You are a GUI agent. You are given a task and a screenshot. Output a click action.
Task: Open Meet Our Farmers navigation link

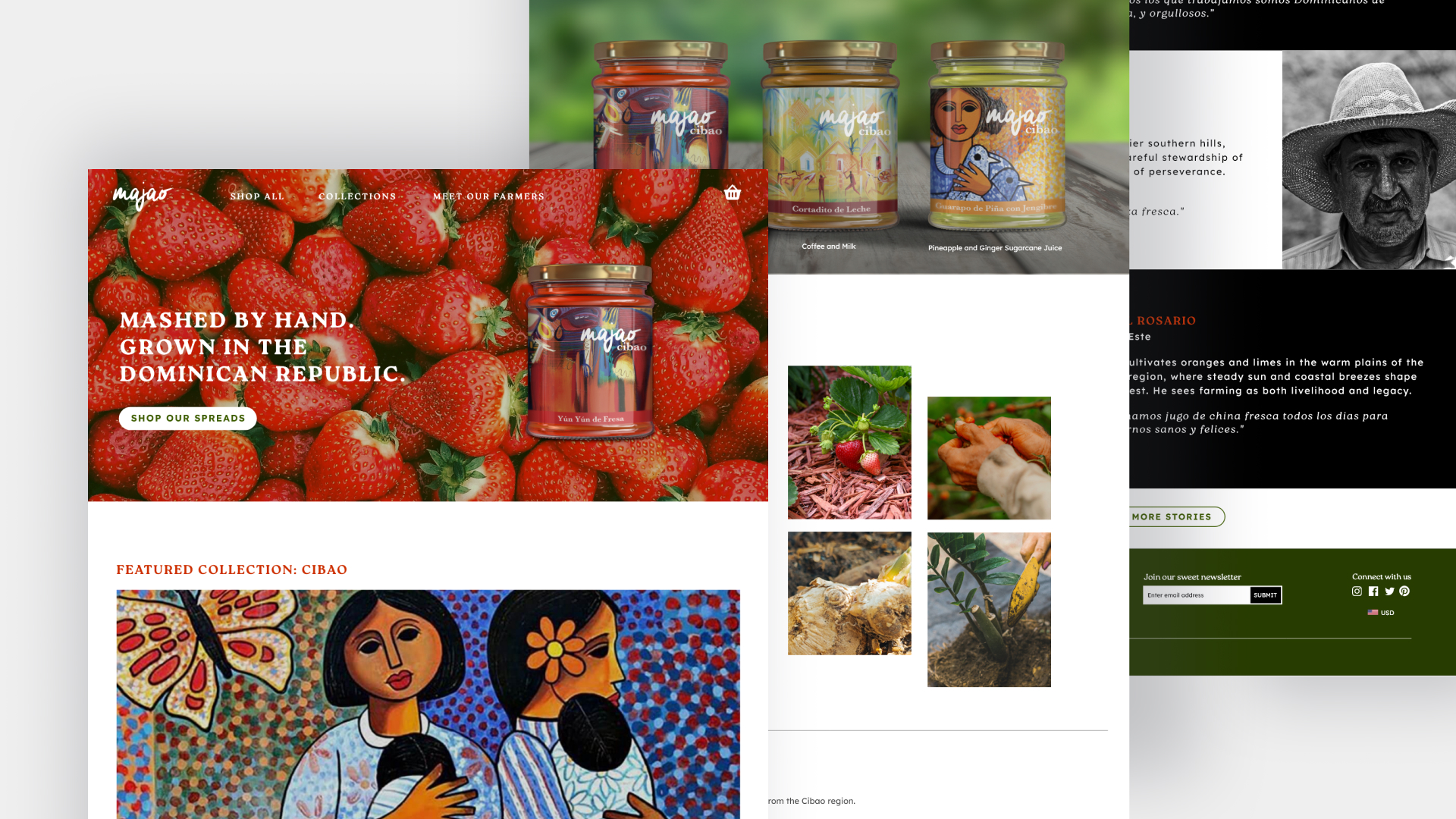coord(488,196)
